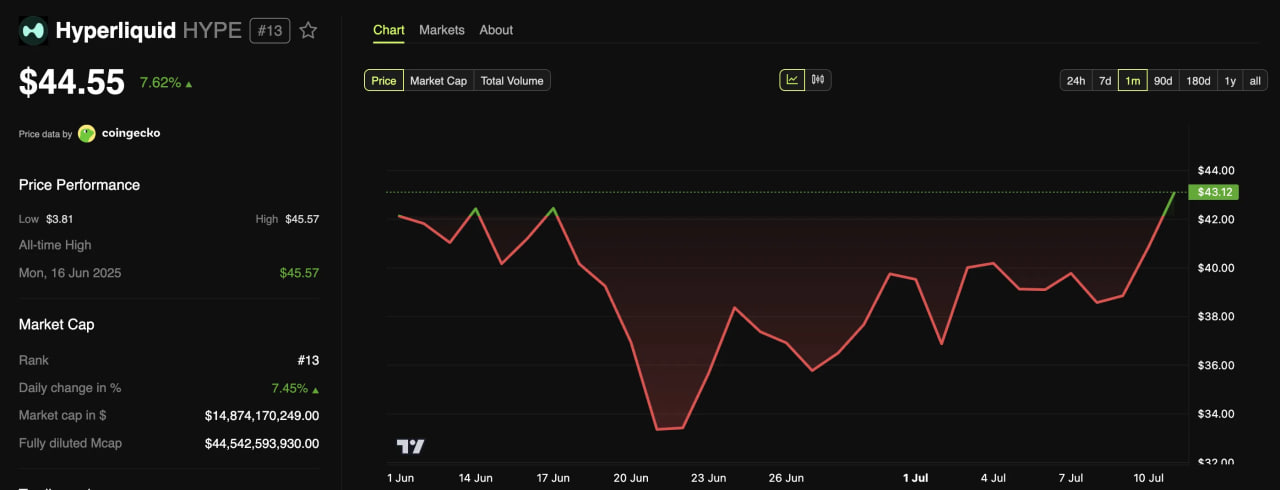1280x490 pixels.
Task: Select the Total Volume chart toggle
Action: click(512, 81)
